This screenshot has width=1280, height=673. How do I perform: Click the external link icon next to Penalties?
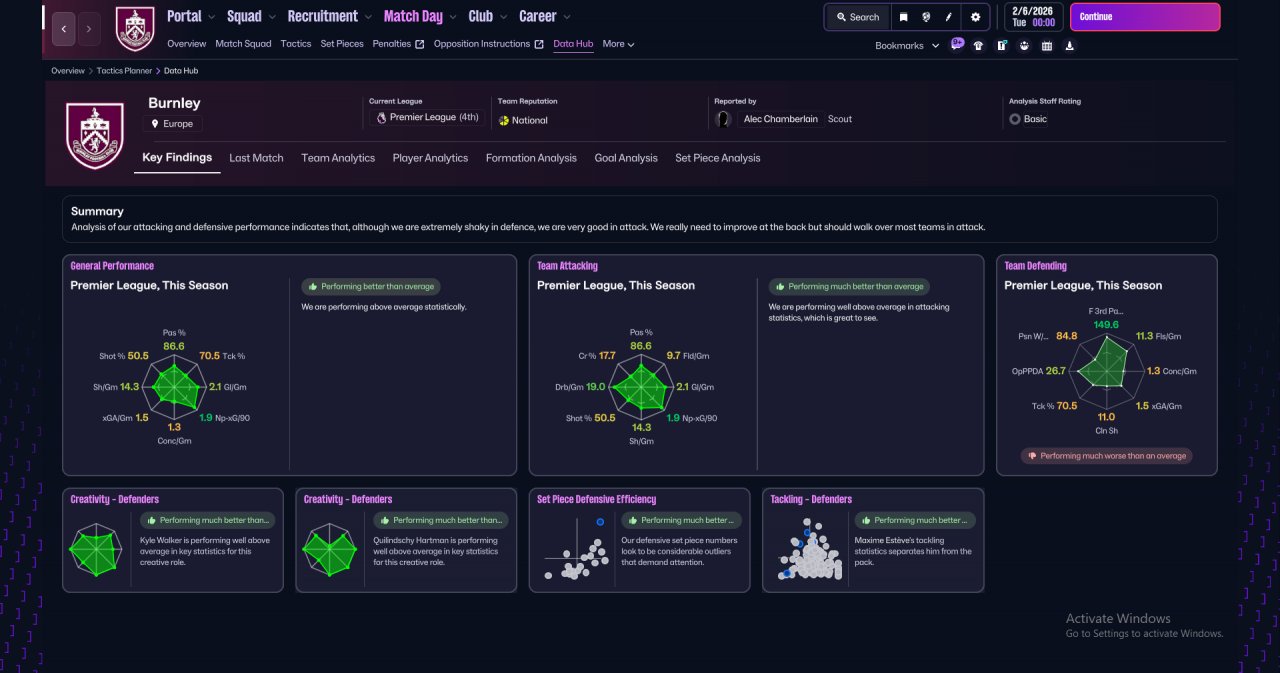click(420, 44)
